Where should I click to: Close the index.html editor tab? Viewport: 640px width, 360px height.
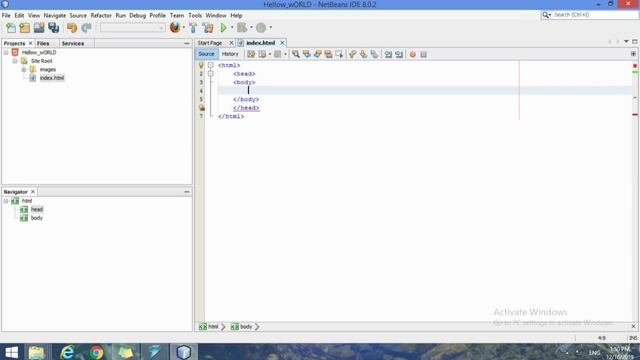tap(282, 43)
